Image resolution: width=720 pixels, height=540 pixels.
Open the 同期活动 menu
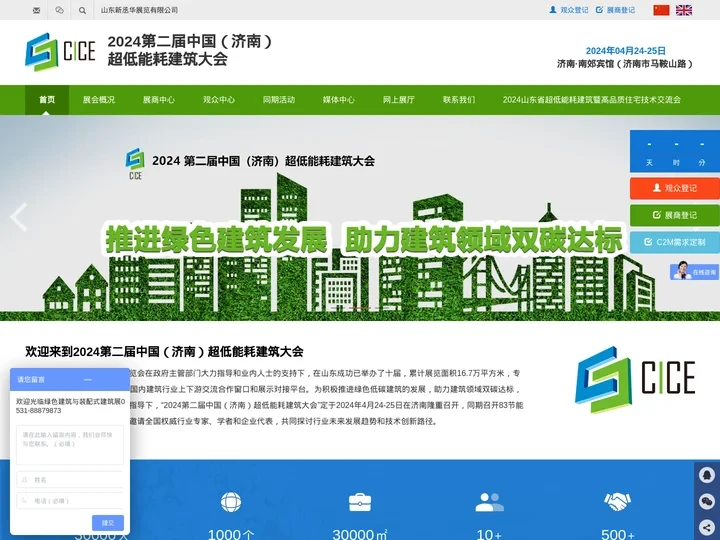[x=279, y=100]
